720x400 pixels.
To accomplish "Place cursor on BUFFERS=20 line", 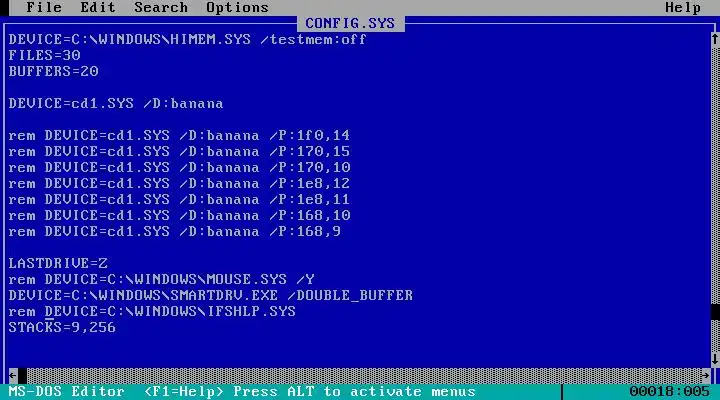I will click(53, 71).
